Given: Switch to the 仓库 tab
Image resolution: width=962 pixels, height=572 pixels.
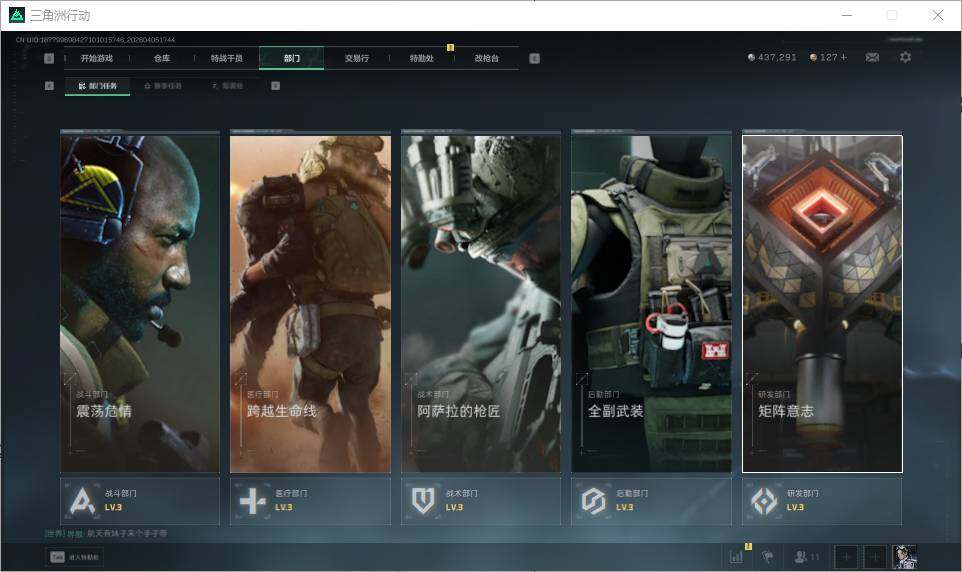Looking at the screenshot, I should pyautogui.click(x=162, y=58).
